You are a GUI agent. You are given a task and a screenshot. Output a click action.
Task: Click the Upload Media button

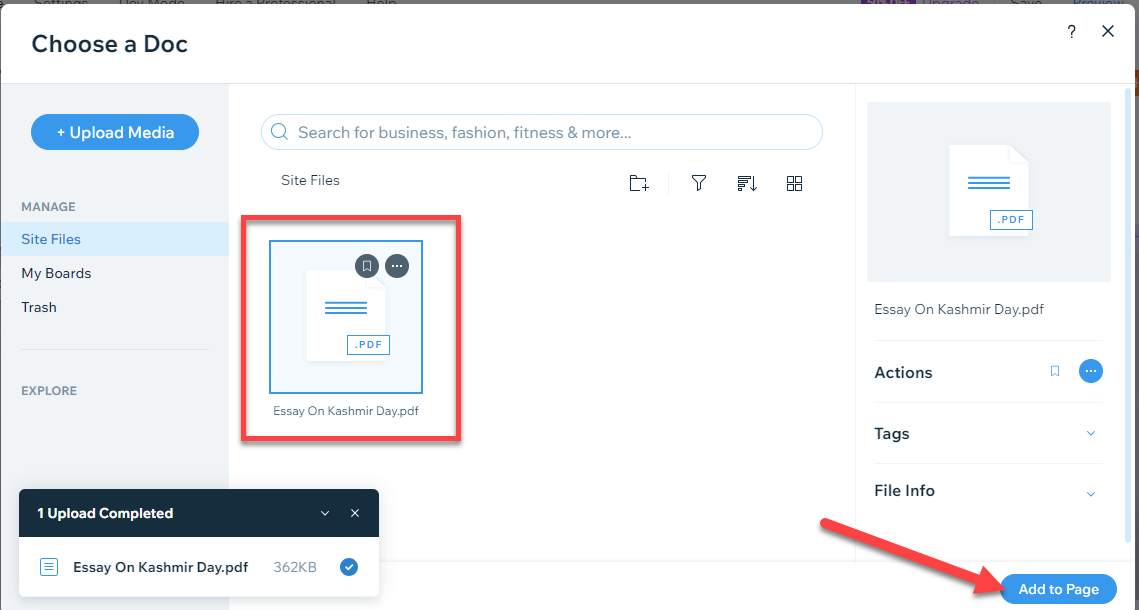[x=114, y=131]
